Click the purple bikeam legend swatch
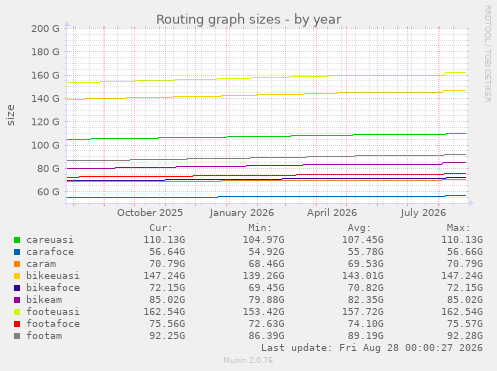497x371 pixels. click(x=17, y=300)
